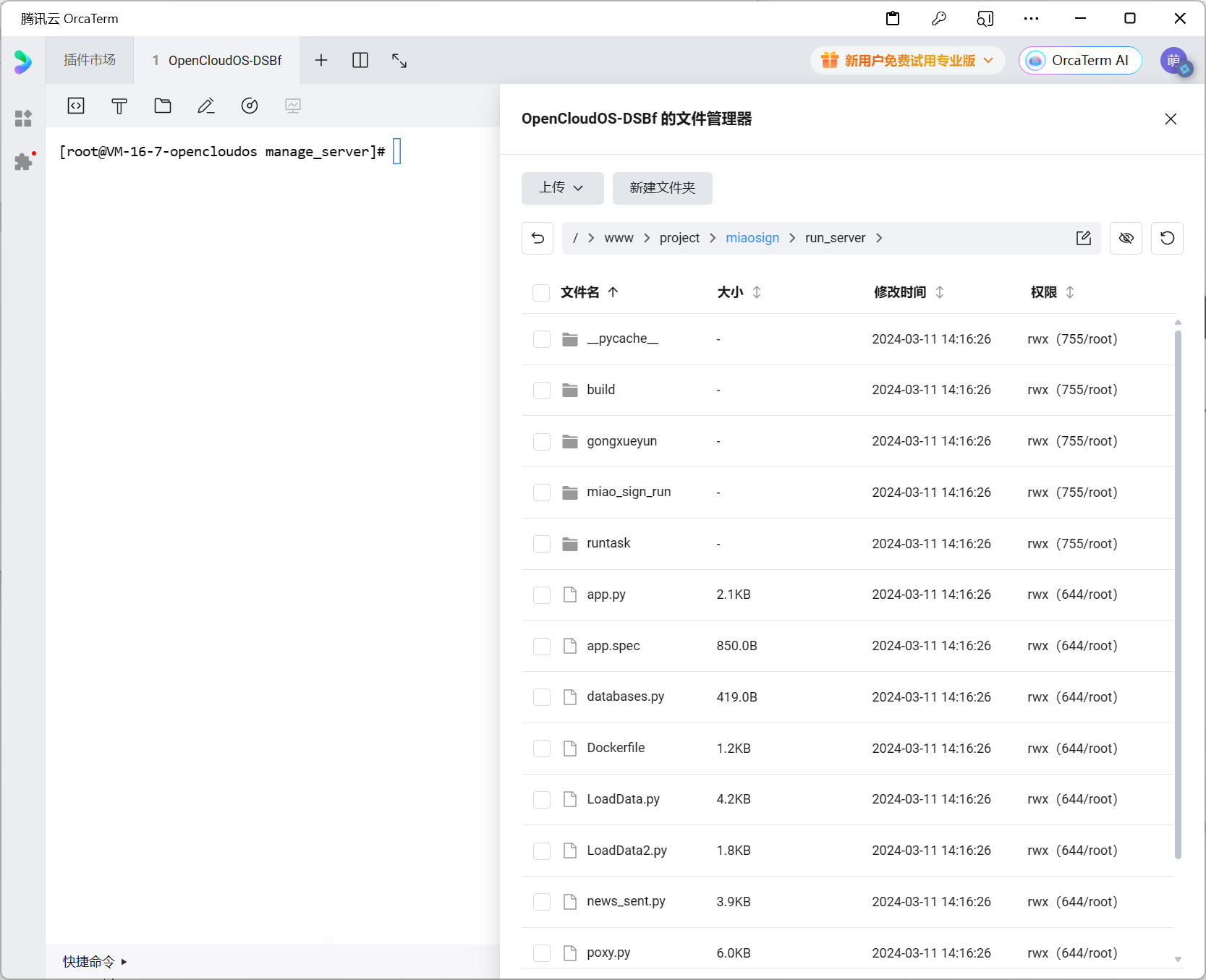Open the apps grid icon in sidebar
The height and width of the screenshot is (980, 1206).
(x=23, y=118)
